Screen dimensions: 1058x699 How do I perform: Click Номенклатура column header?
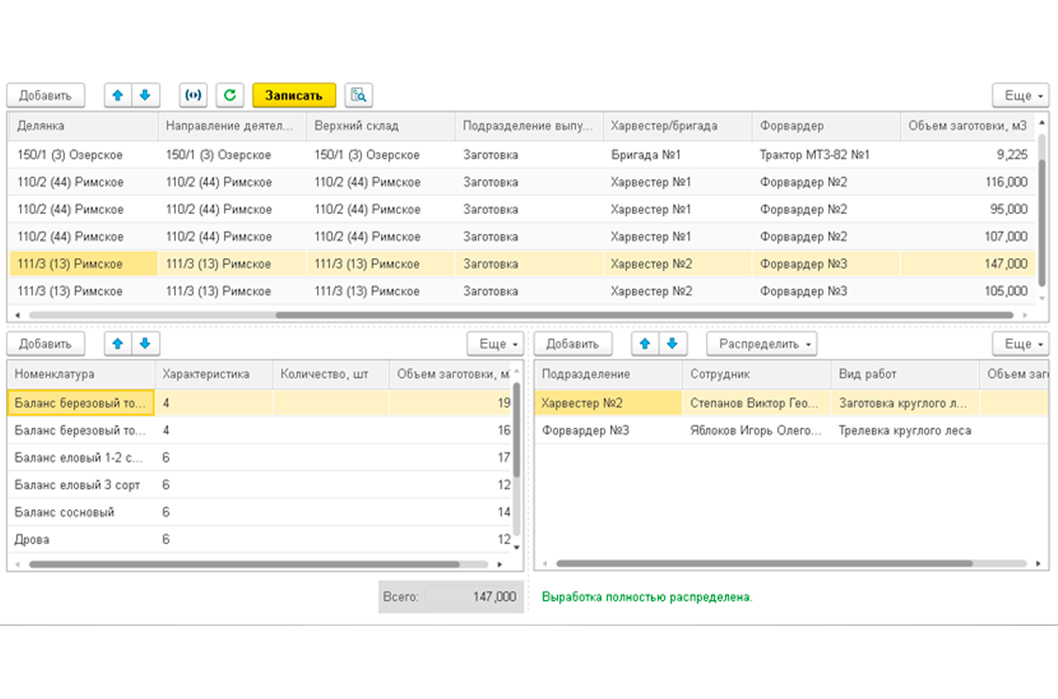(x=81, y=374)
